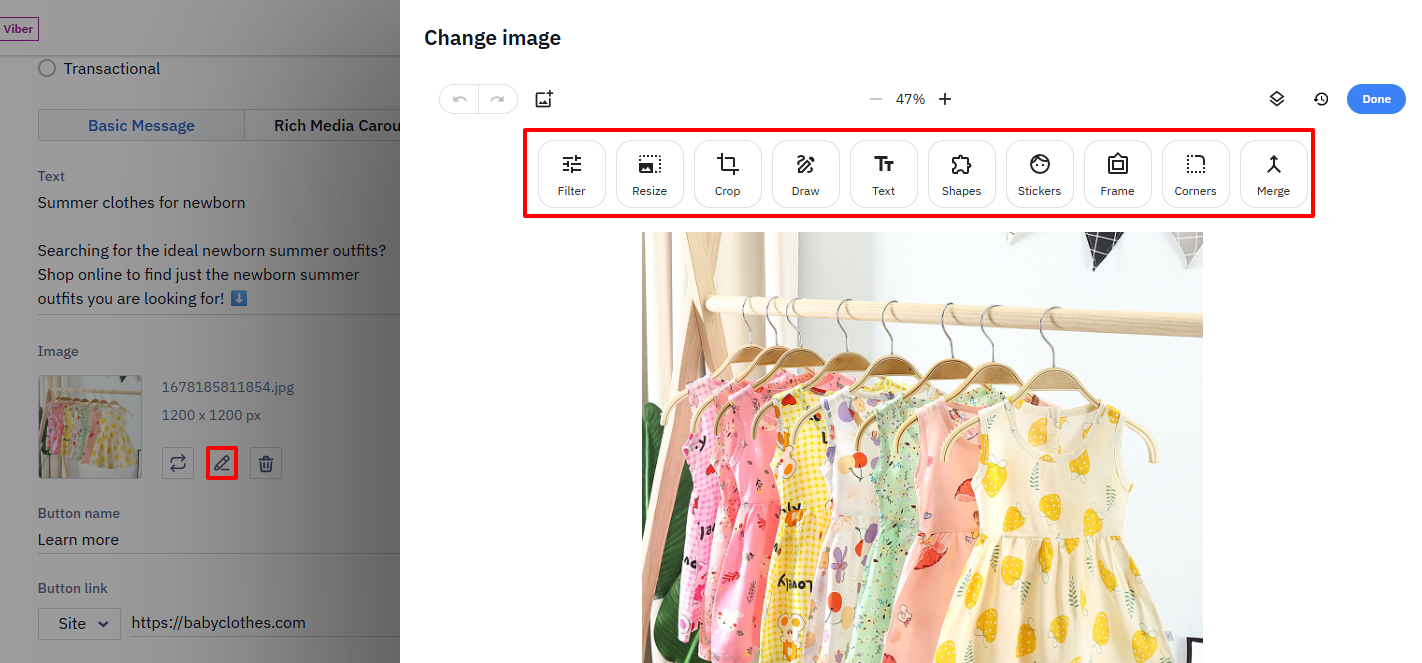Select the Transactional radio button
Image resolution: width=1422 pixels, height=663 pixels.
tap(47, 68)
